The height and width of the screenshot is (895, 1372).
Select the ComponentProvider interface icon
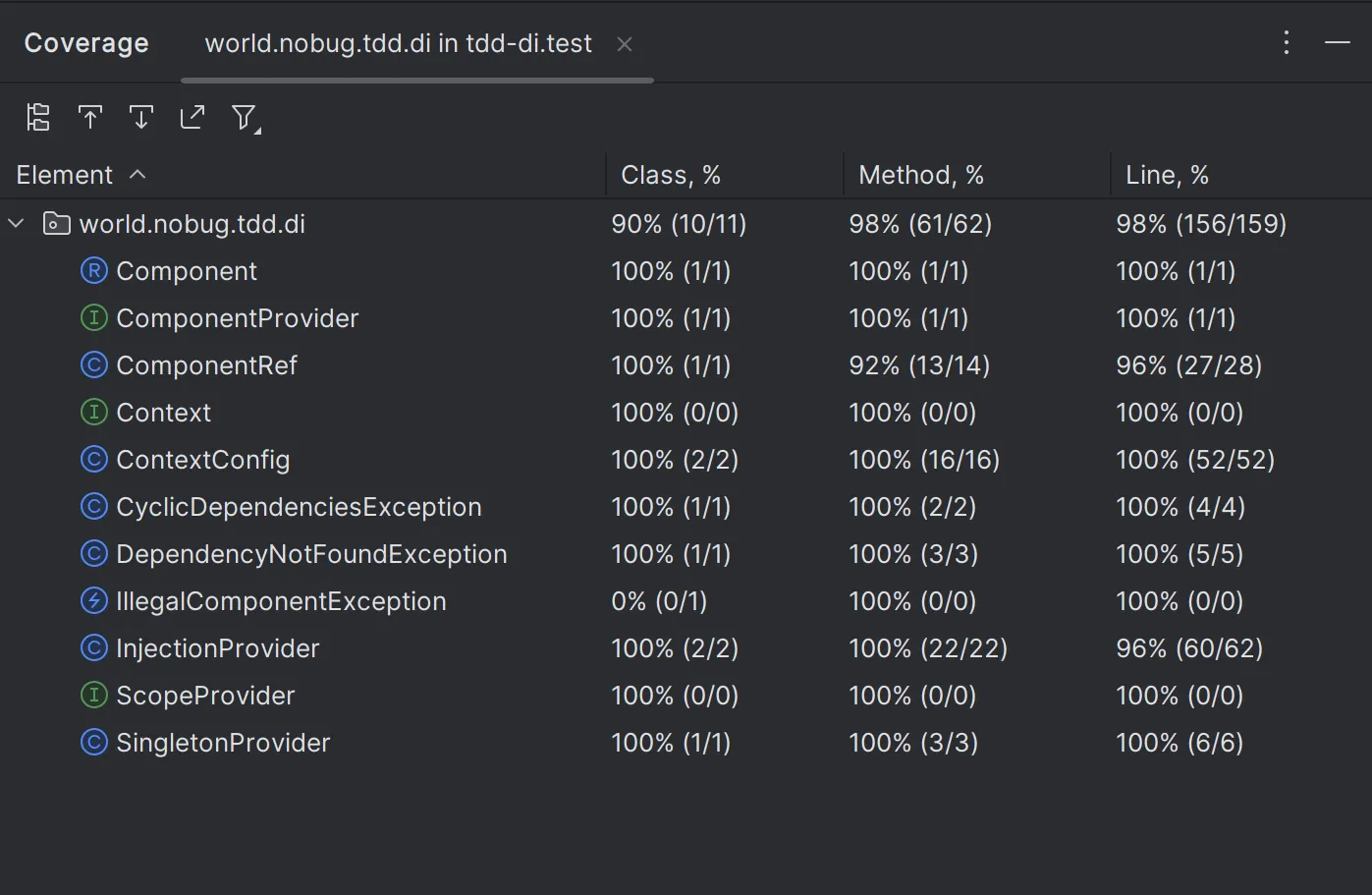(x=93, y=318)
